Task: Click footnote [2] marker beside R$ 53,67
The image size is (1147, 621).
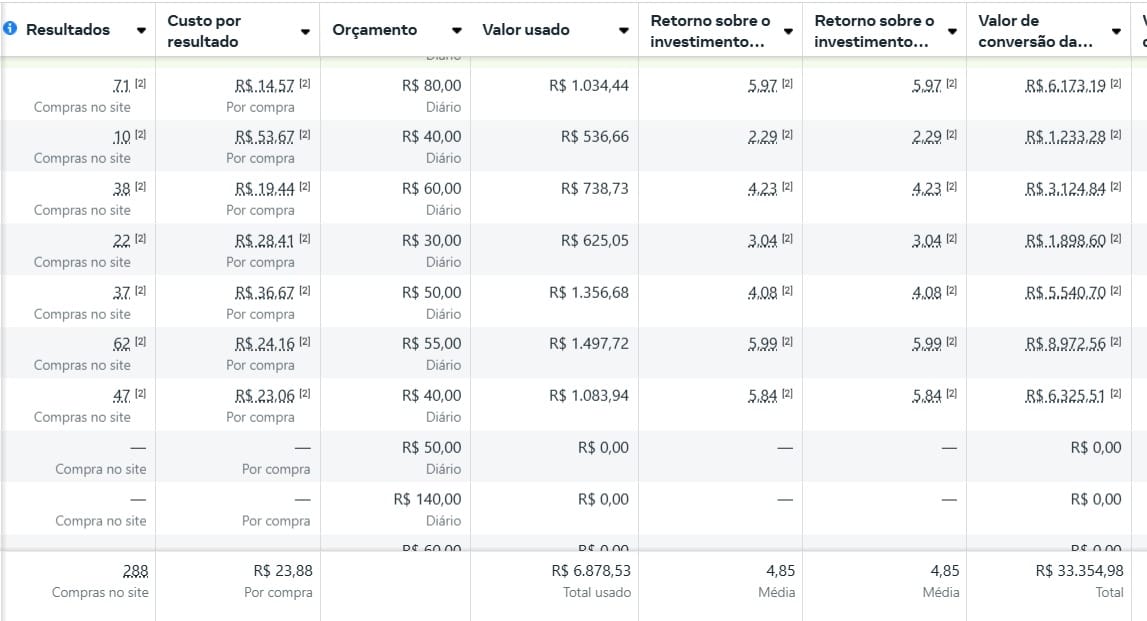Action: click(x=304, y=135)
